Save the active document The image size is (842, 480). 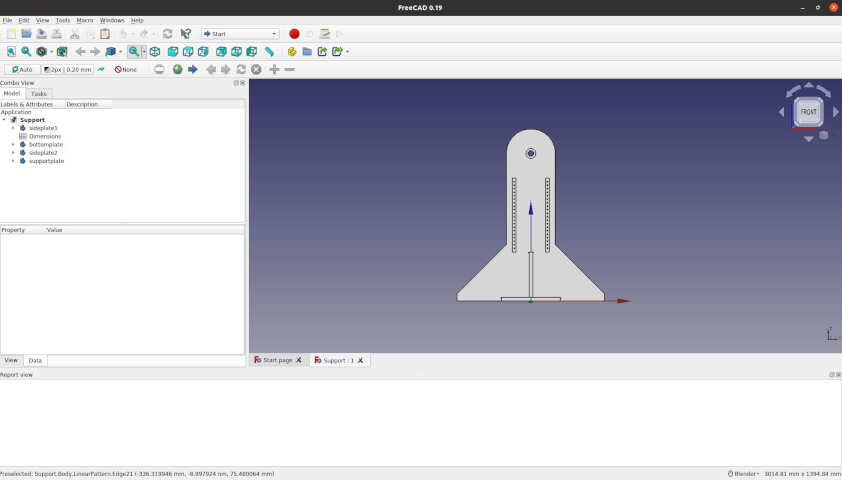[x=41, y=34]
